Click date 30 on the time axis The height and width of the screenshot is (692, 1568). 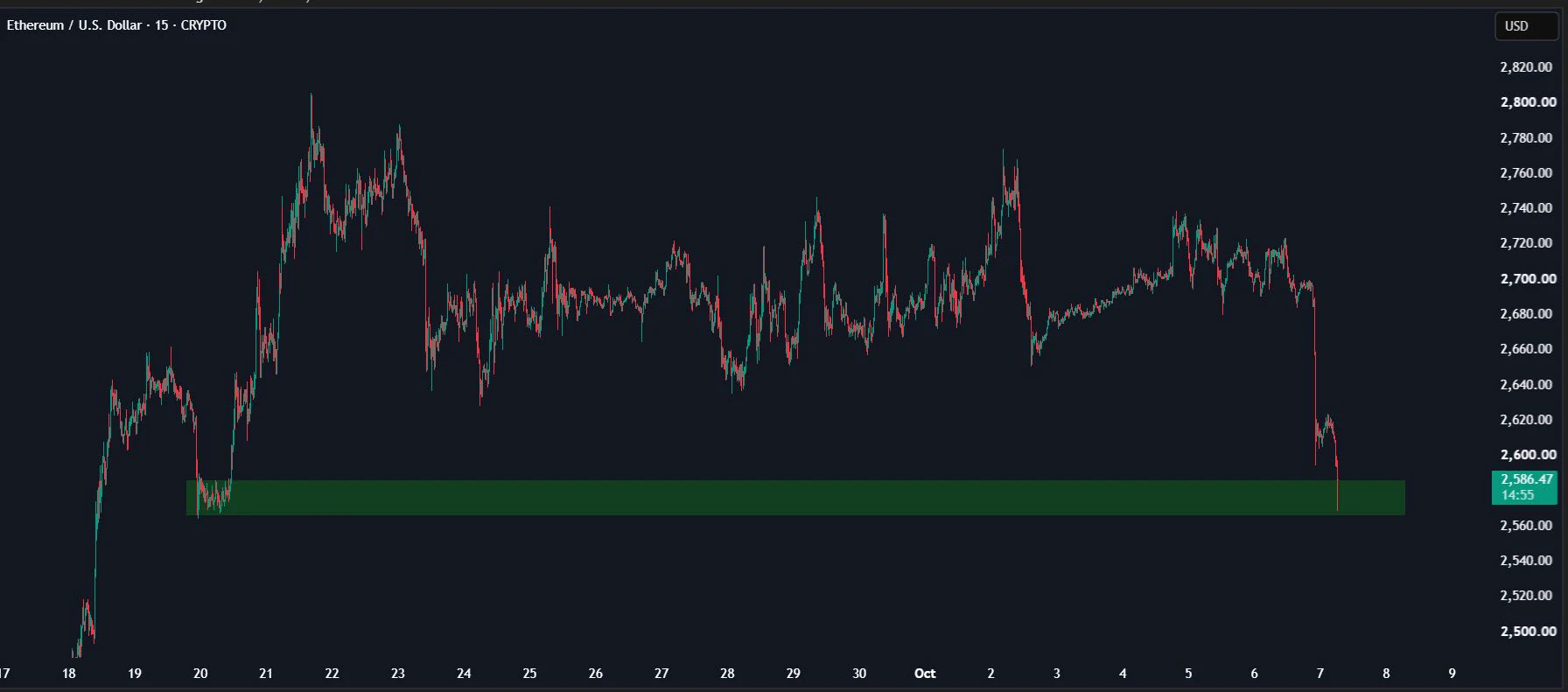click(x=859, y=674)
